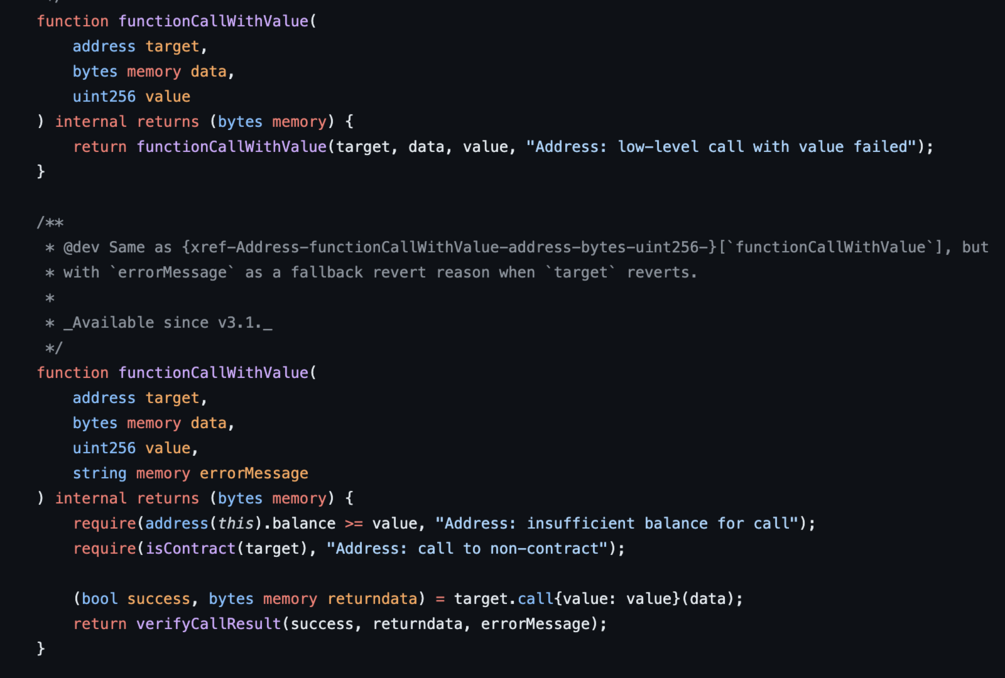This screenshot has width=1005, height=678.
Task: Click the '/**' comment opening line
Action: (50, 222)
